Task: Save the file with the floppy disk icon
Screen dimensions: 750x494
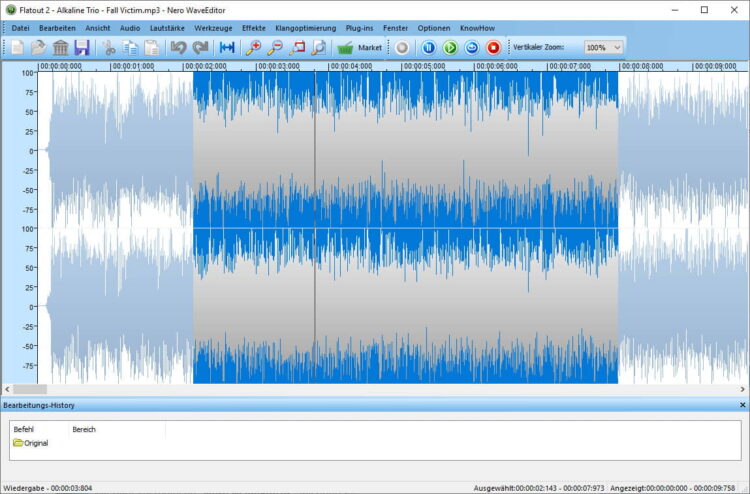Action: (x=82, y=47)
